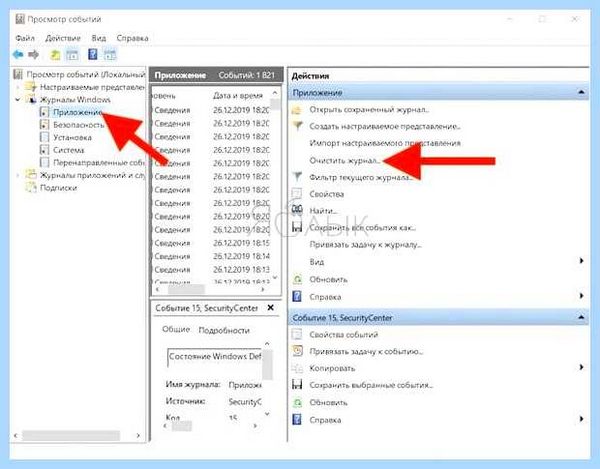This screenshot has width=600, height=469.
Task: Click Обновить in Приложение actions section
Action: click(x=328, y=280)
